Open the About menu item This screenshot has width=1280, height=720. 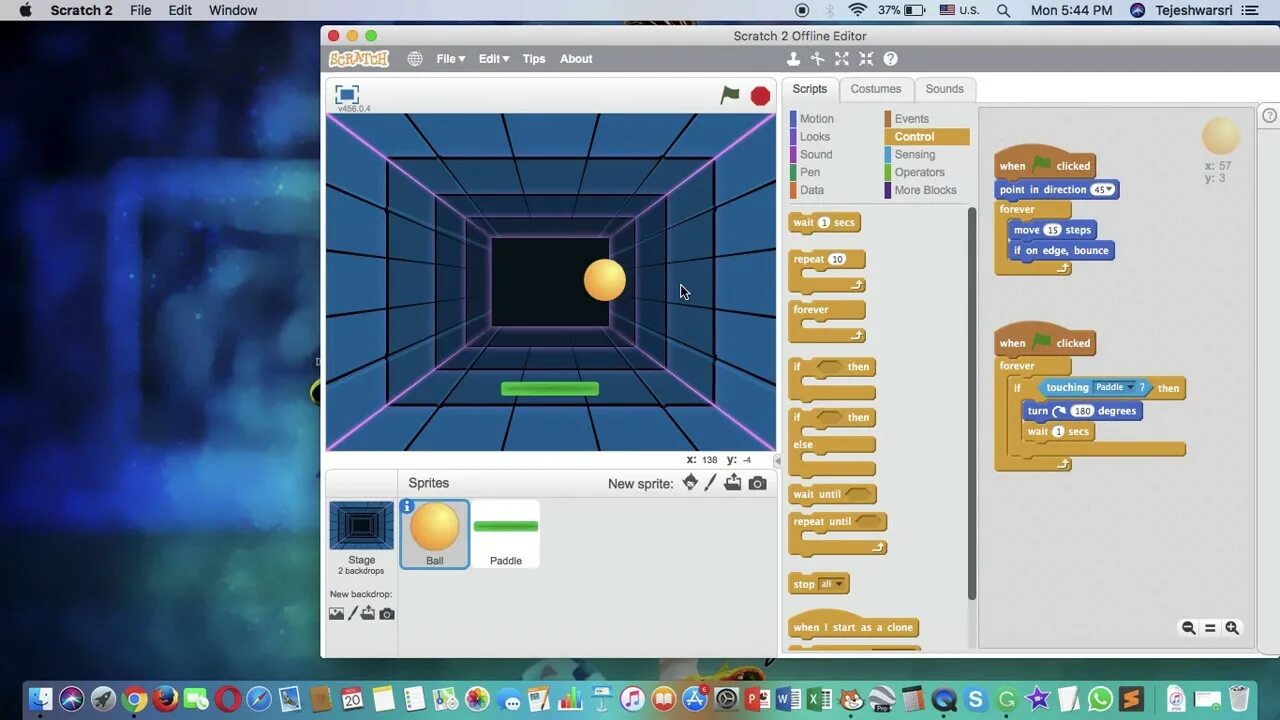pyautogui.click(x=576, y=59)
